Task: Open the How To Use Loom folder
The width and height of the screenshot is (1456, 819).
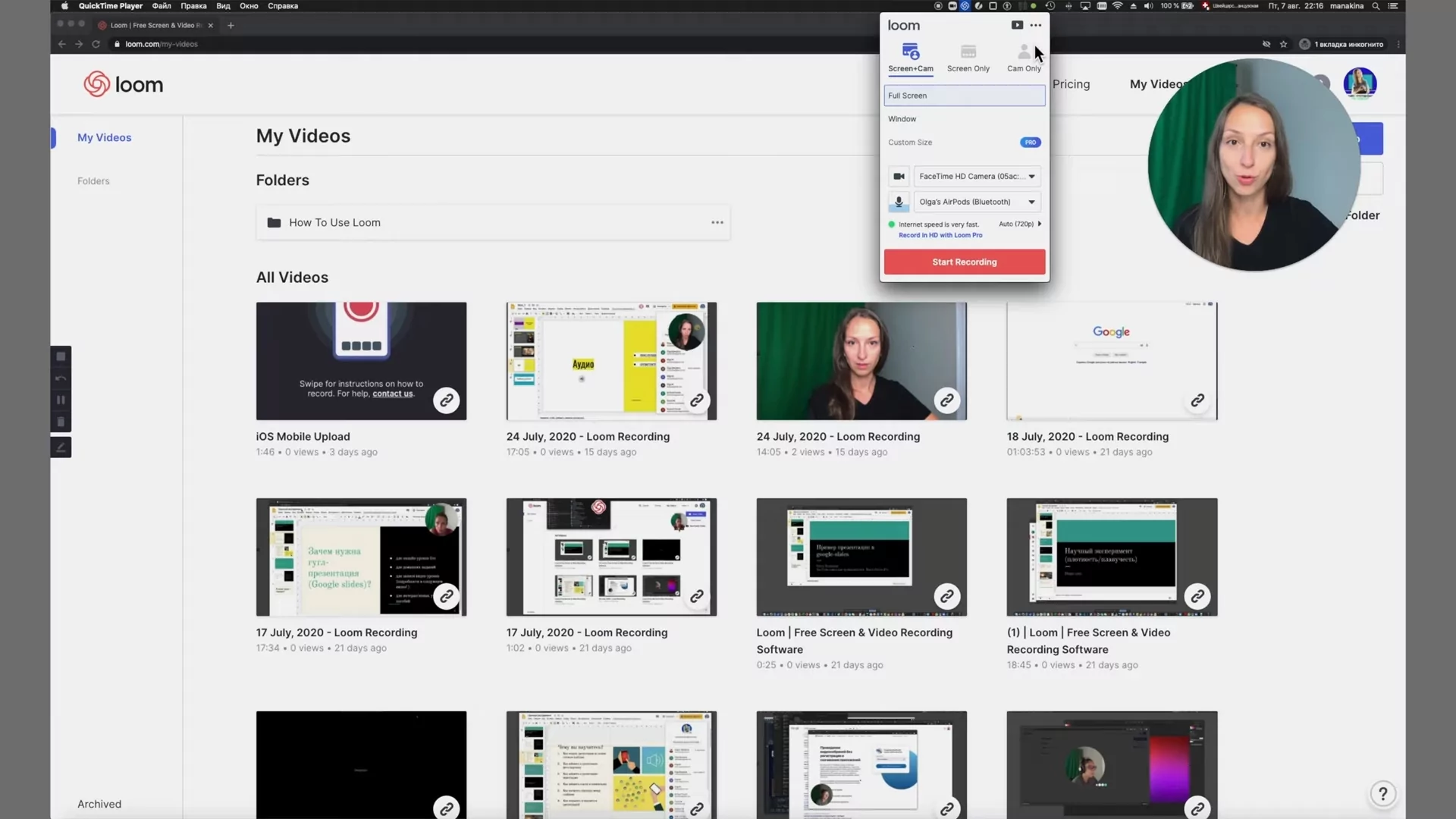Action: pyautogui.click(x=493, y=223)
